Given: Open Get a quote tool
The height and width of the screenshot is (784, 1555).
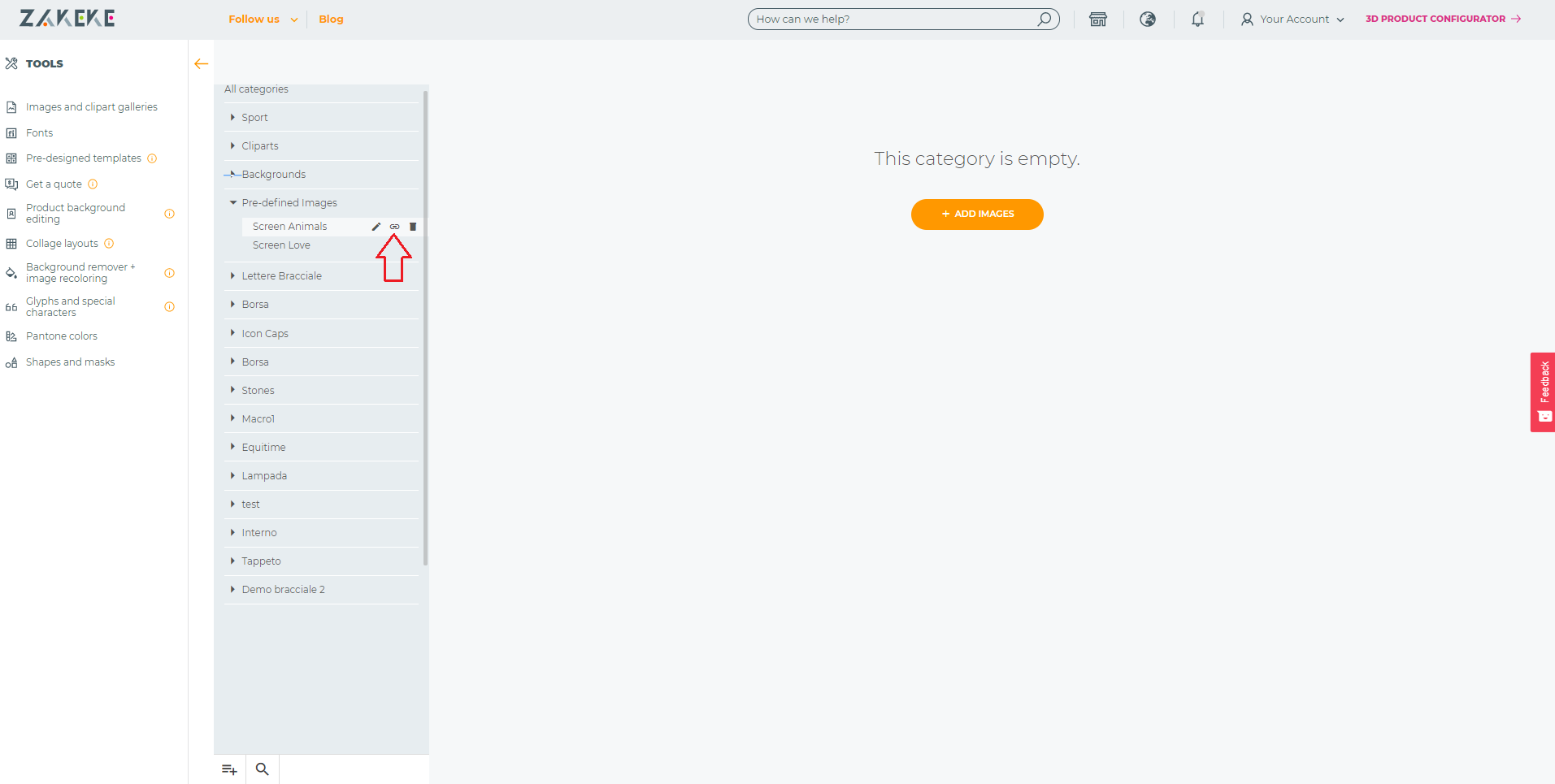Looking at the screenshot, I should [54, 184].
